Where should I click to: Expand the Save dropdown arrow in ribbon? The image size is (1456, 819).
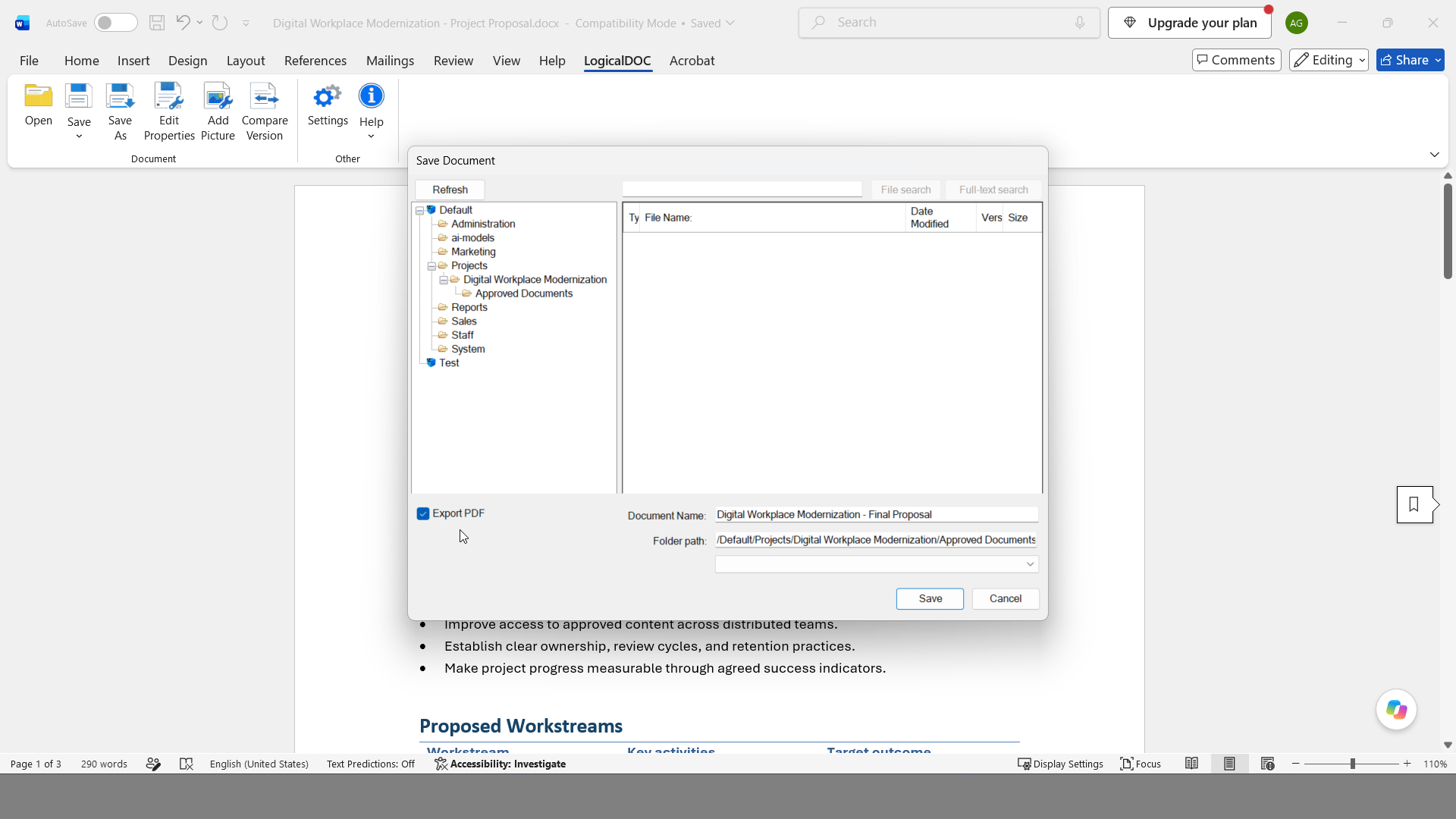pos(79,136)
